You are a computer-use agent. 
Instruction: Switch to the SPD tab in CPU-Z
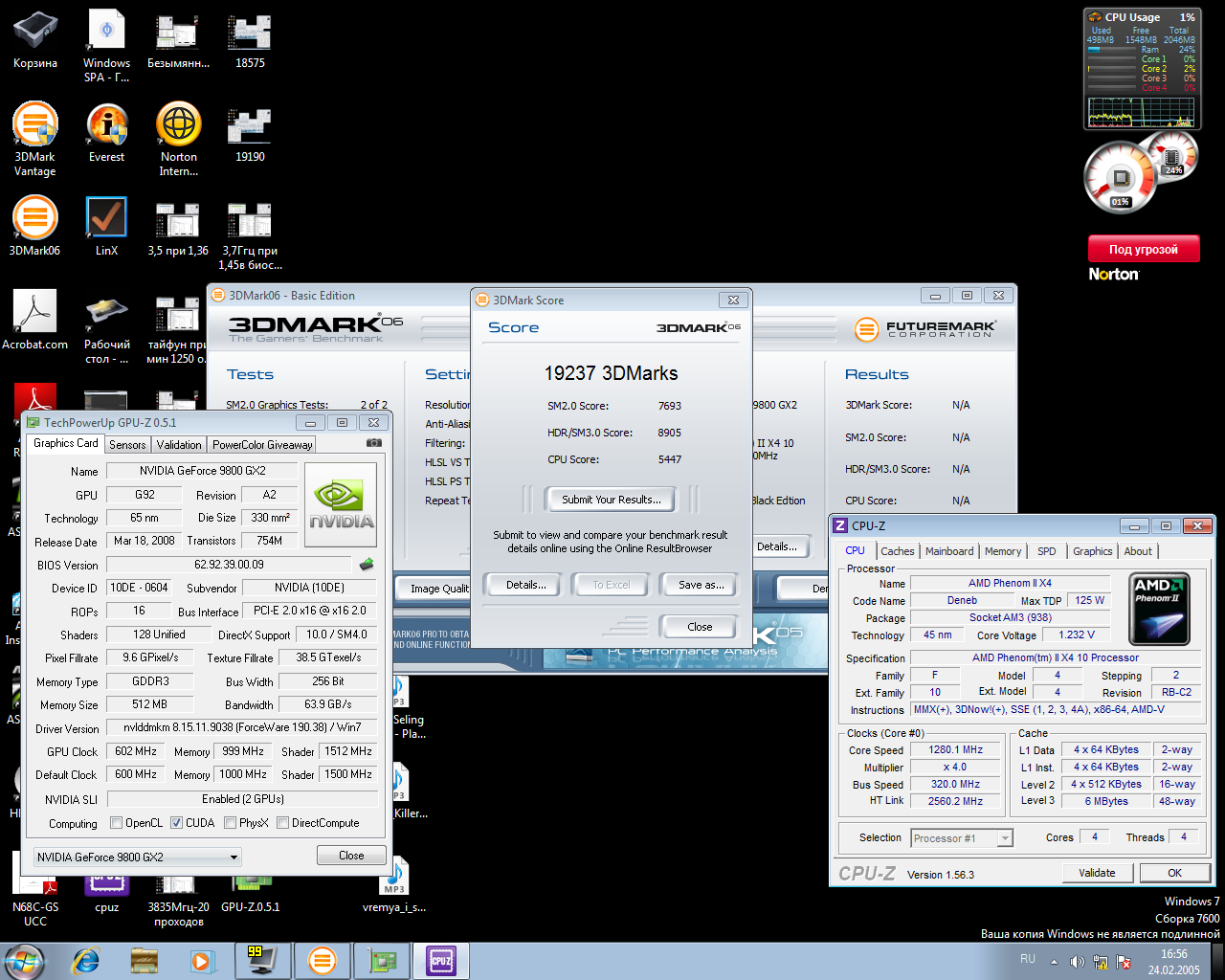pyautogui.click(x=1047, y=551)
